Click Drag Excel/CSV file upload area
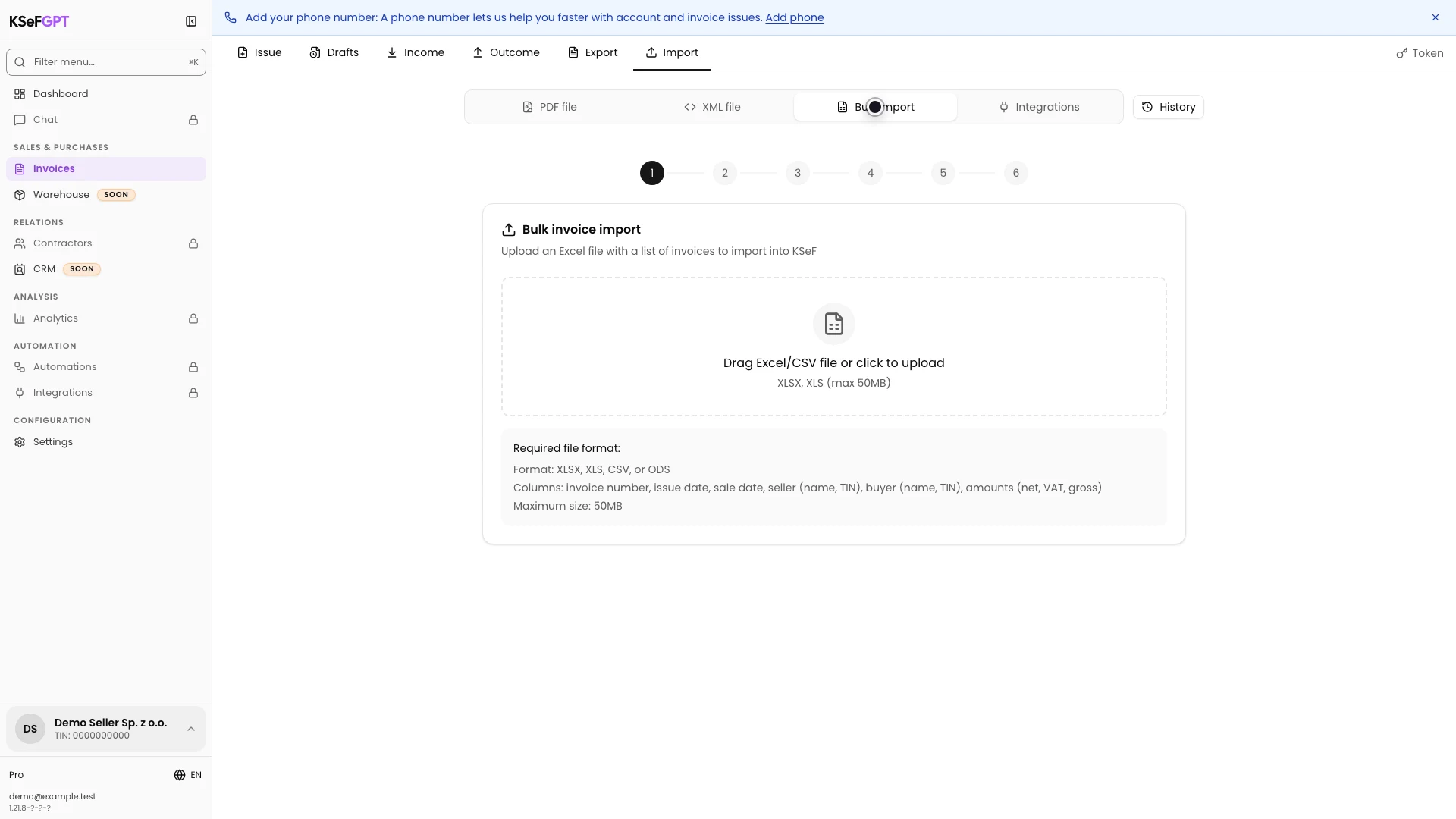The width and height of the screenshot is (1456, 819). tap(834, 347)
